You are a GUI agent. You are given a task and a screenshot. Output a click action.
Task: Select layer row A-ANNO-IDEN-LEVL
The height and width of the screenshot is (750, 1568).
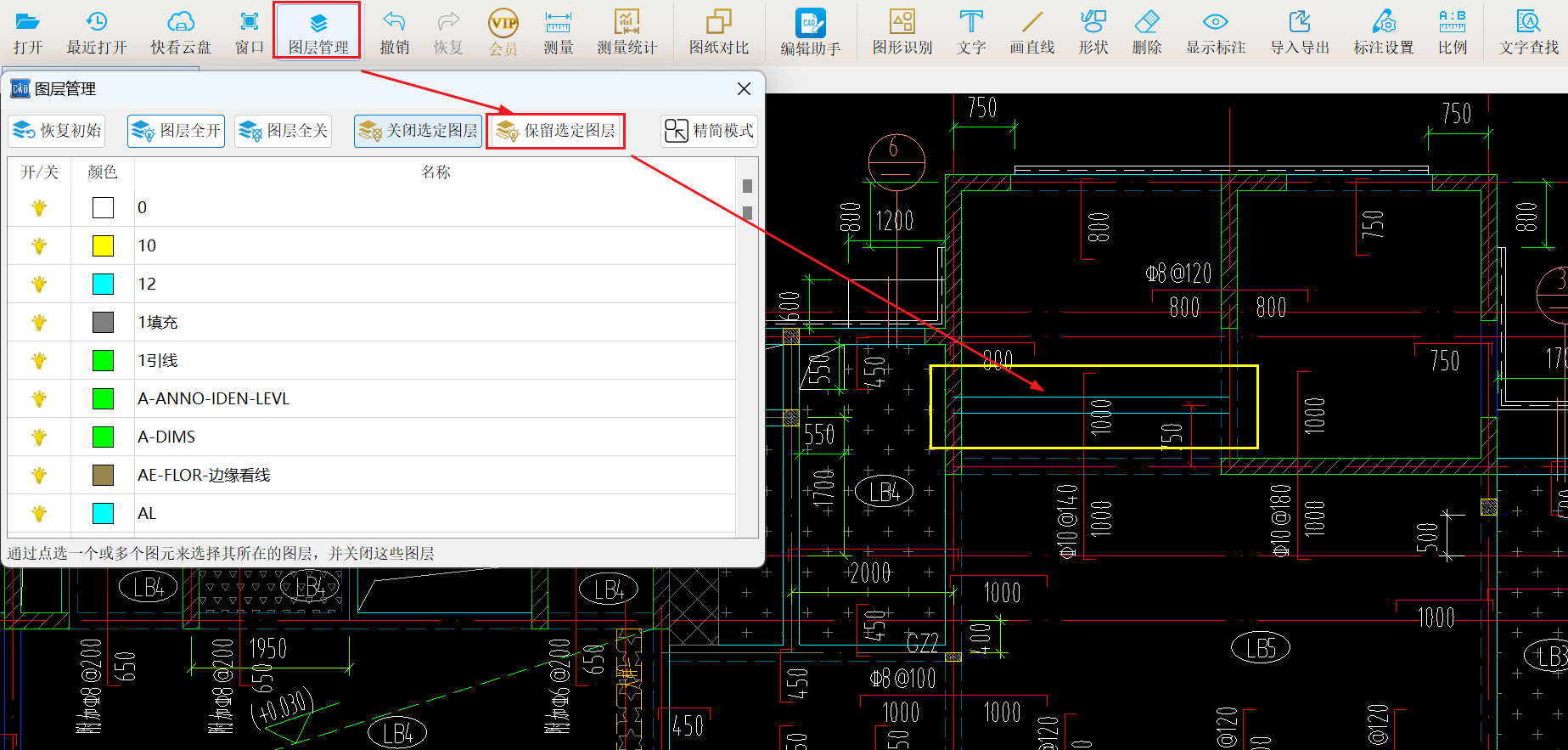tap(372, 398)
